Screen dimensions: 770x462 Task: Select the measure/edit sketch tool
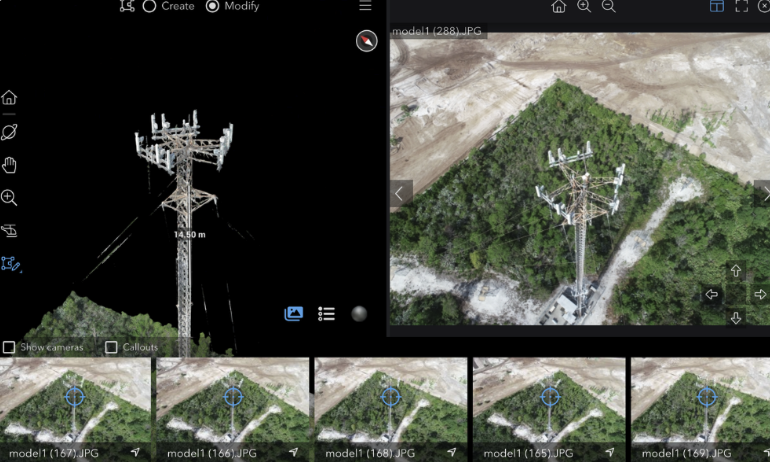pyautogui.click(x=11, y=264)
